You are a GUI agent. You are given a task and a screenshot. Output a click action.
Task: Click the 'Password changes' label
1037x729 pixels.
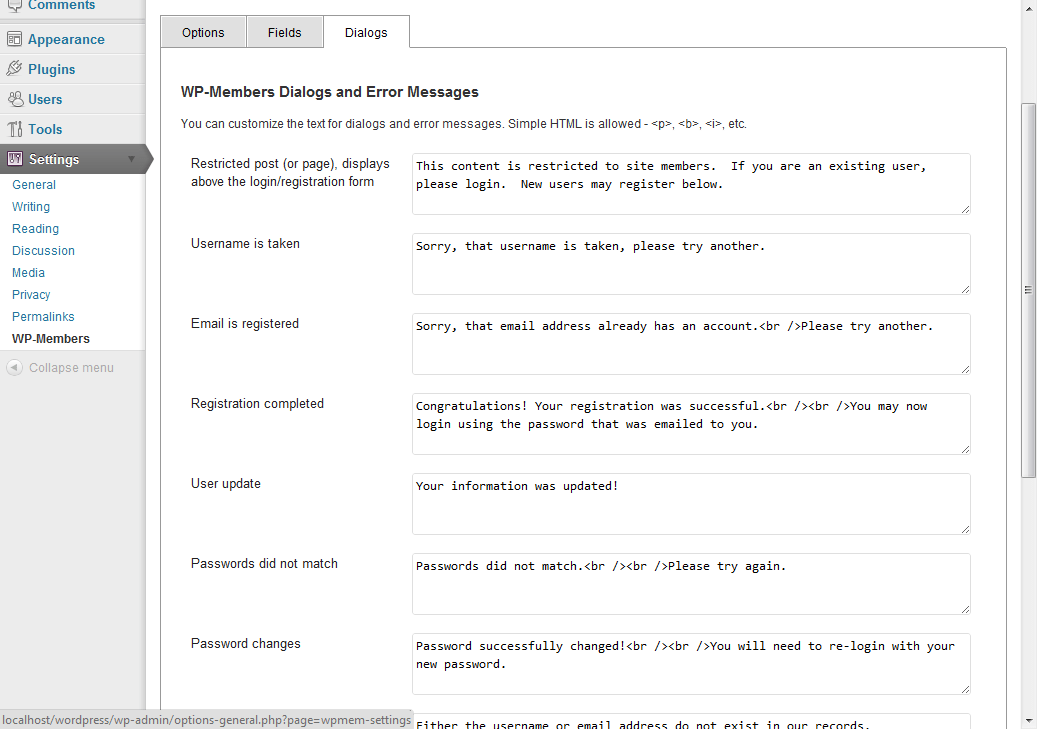click(245, 644)
